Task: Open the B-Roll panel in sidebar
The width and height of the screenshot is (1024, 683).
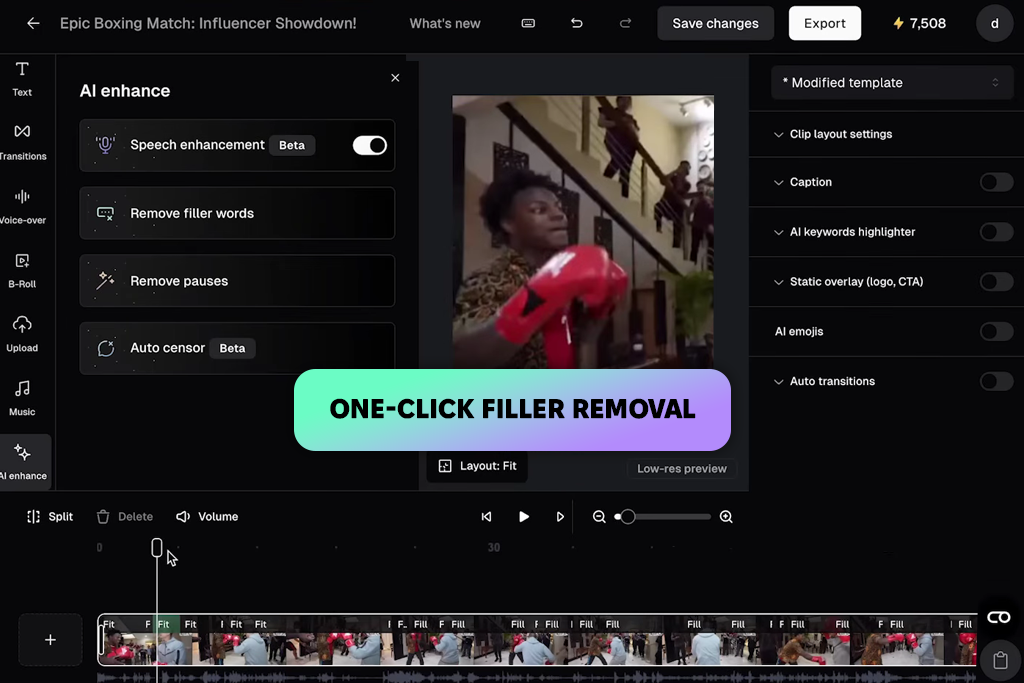Action: point(22,271)
